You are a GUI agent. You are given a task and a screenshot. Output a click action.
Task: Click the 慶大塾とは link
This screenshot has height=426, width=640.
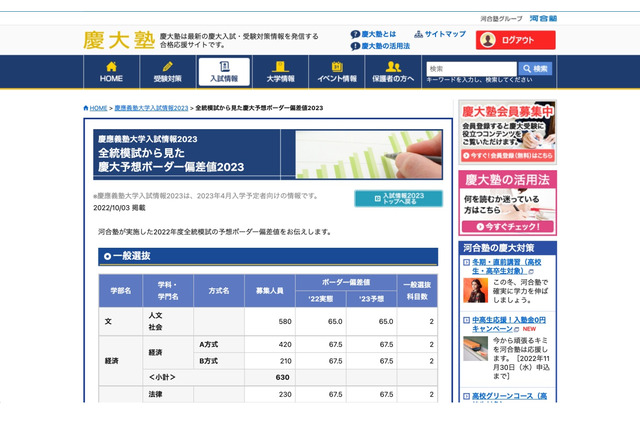(x=379, y=34)
